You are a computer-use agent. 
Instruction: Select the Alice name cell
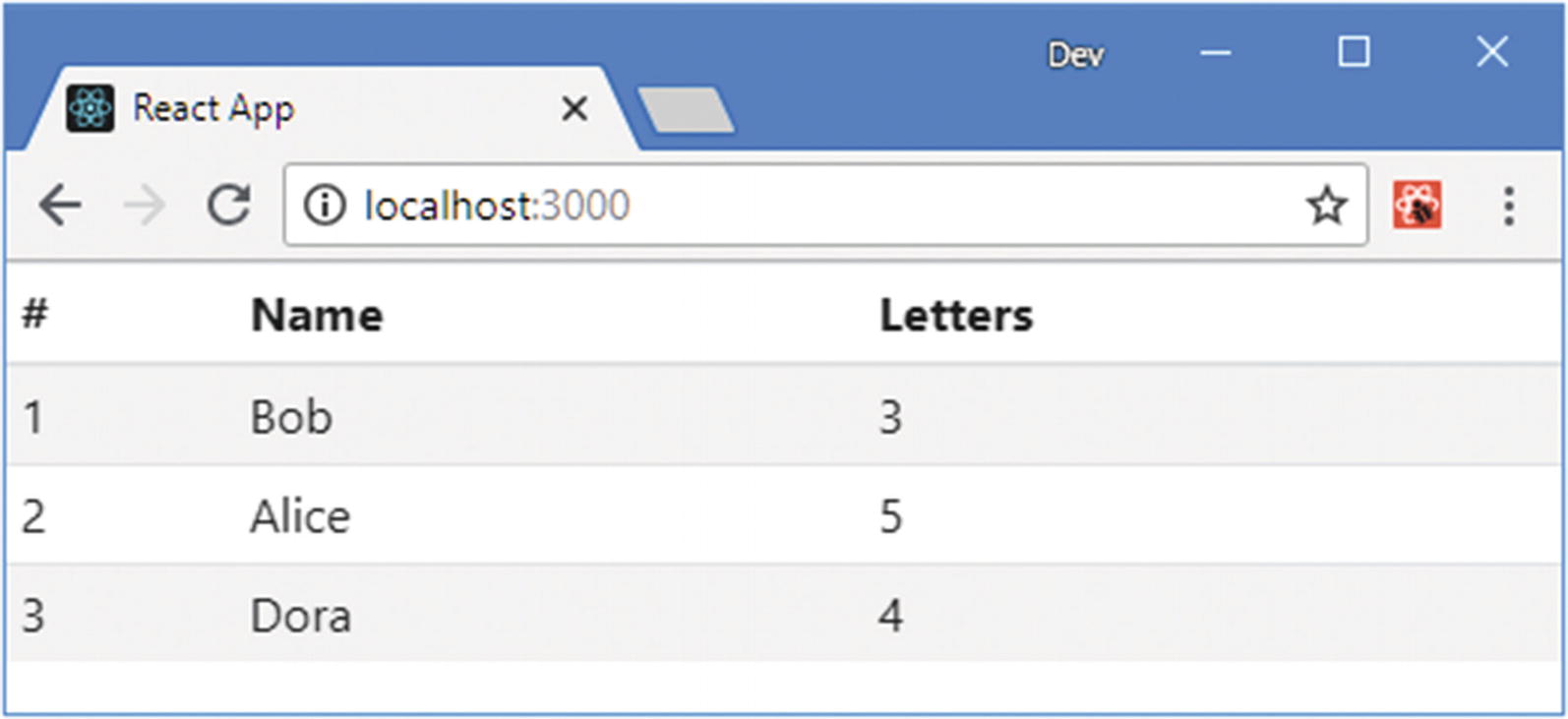[300, 516]
